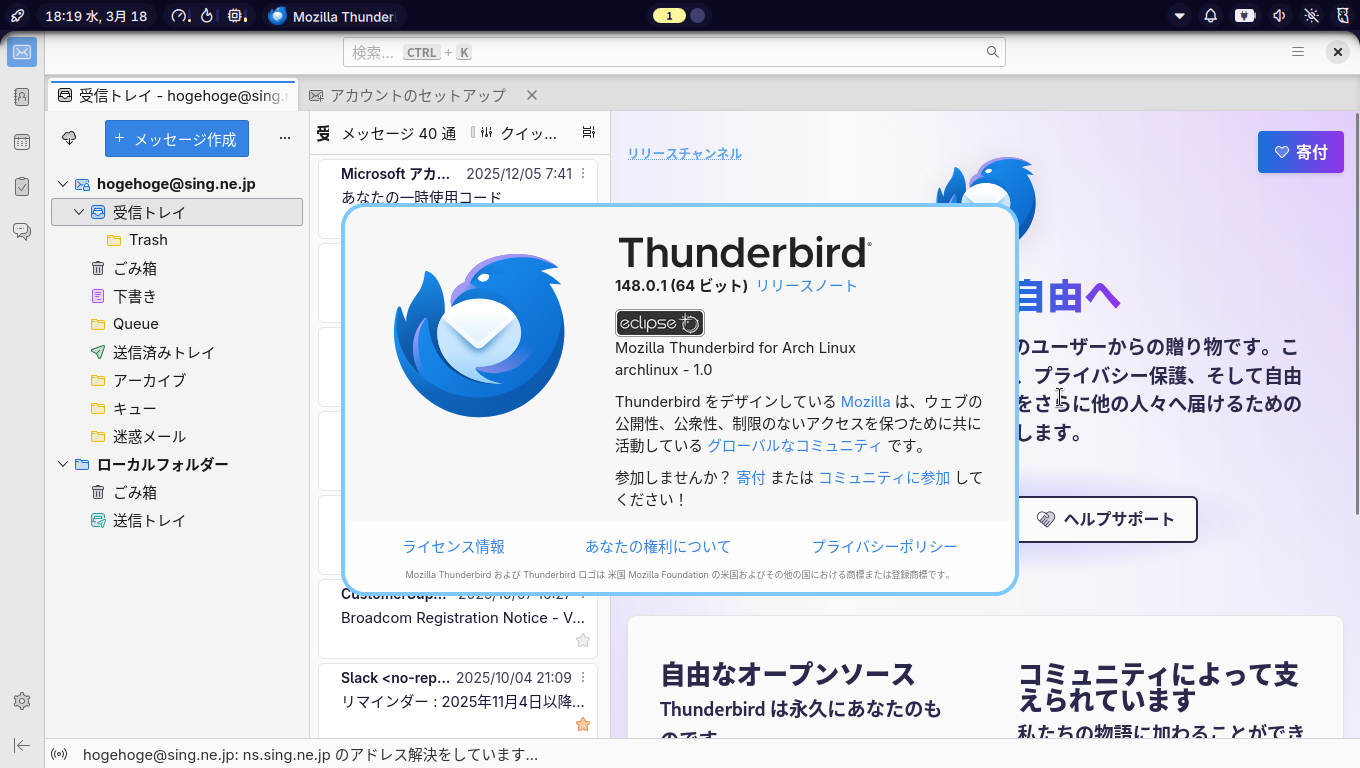Viewport: 1360px width, 768px height.
Task: Click the Mozilla link in About text
Action: [866, 402]
